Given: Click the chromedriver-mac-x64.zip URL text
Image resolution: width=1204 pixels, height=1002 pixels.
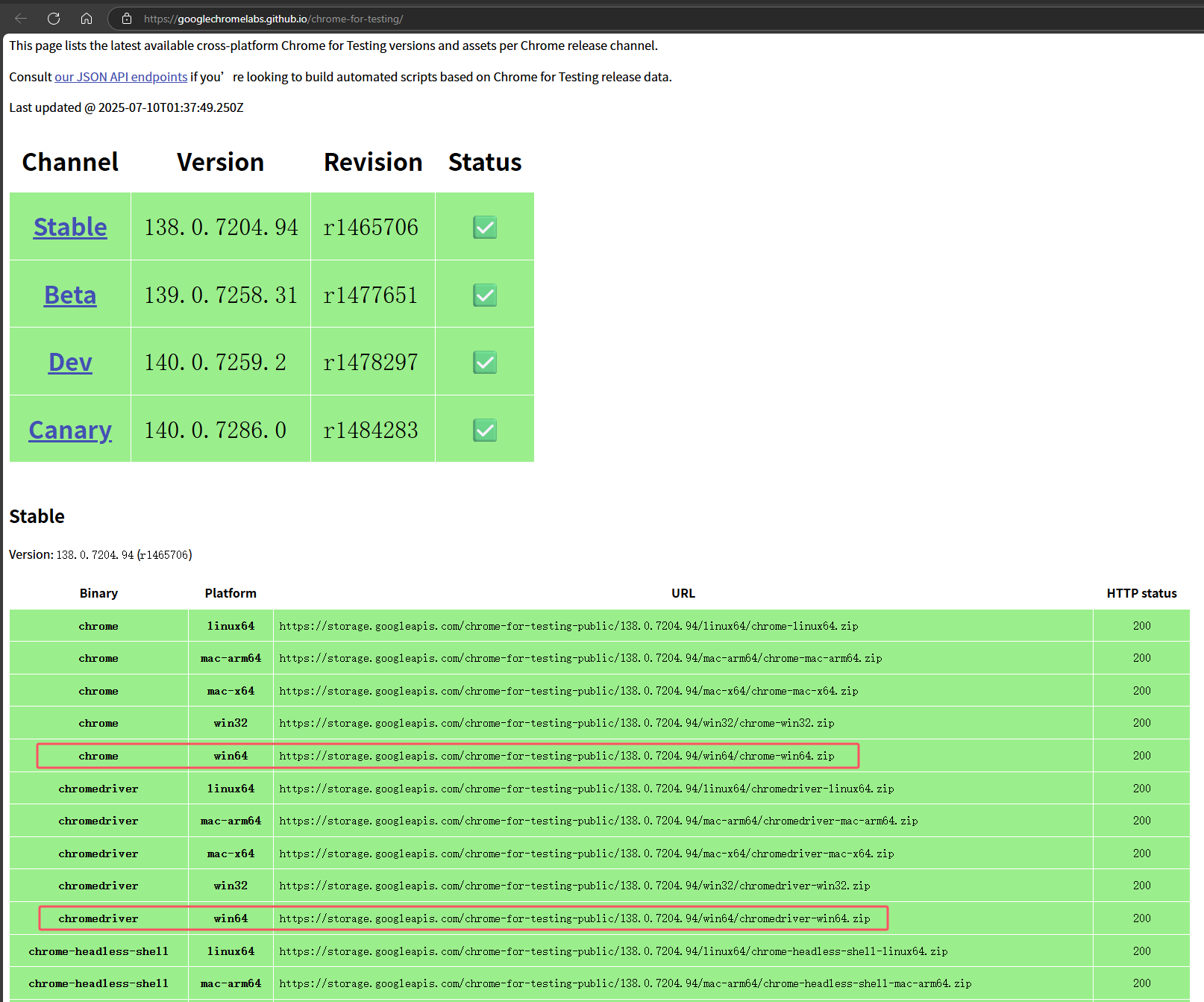Looking at the screenshot, I should 586,854.
